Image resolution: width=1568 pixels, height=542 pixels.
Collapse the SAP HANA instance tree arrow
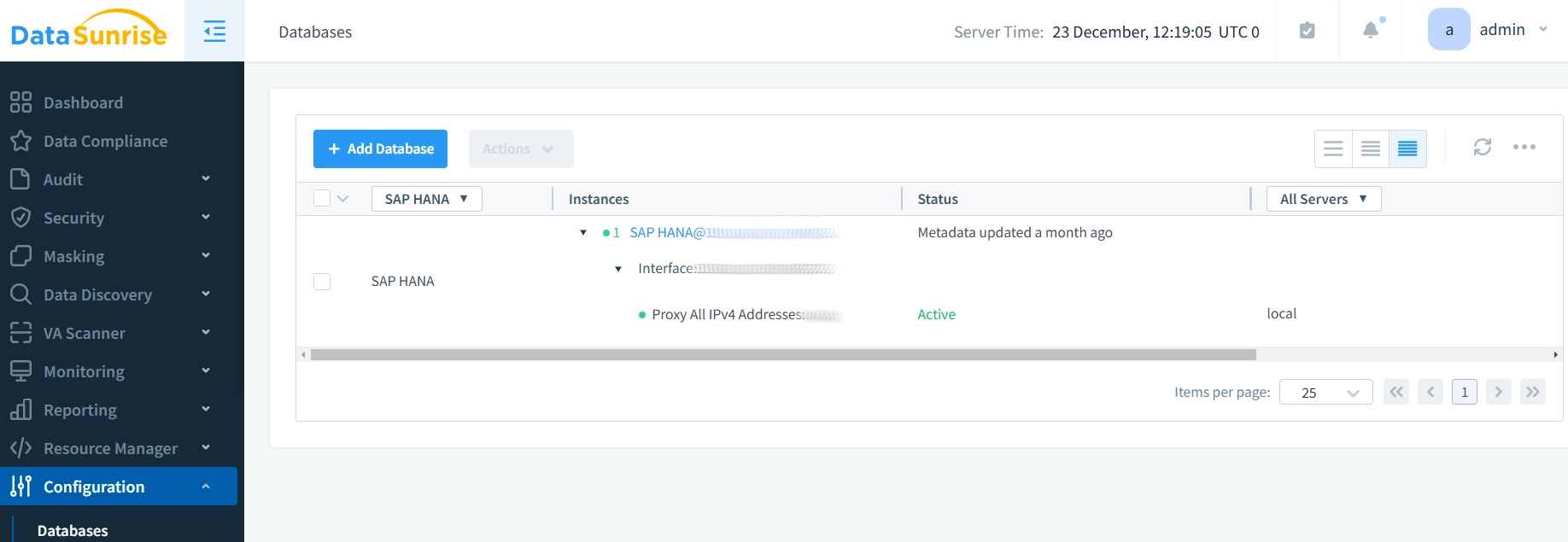point(583,233)
